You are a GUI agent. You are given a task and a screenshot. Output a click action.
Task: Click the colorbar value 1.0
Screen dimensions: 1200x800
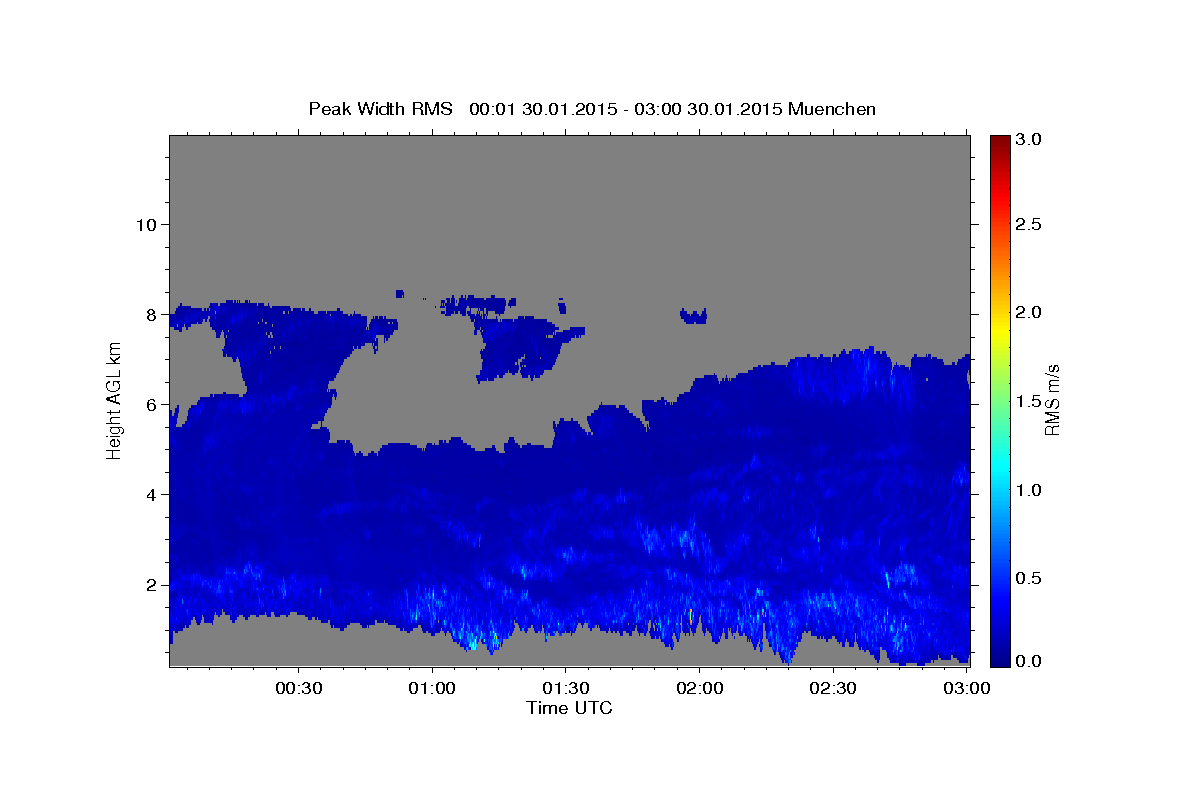tap(1029, 490)
